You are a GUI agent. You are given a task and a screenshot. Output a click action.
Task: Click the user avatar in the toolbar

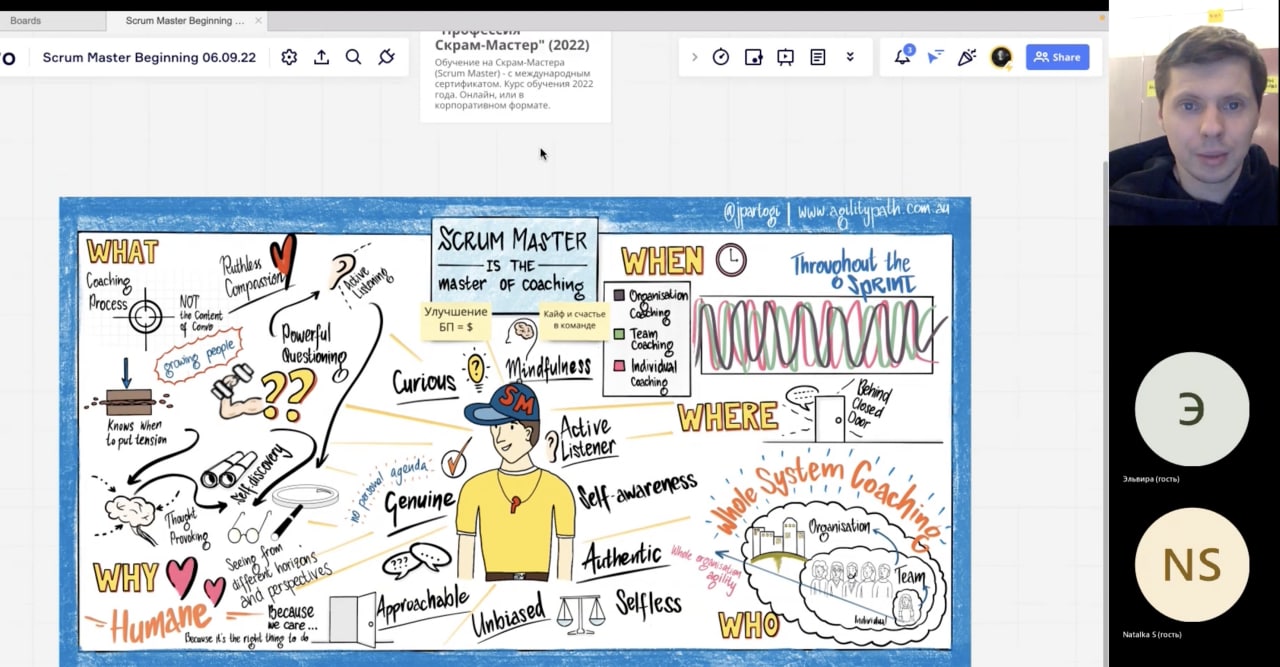pos(1000,57)
